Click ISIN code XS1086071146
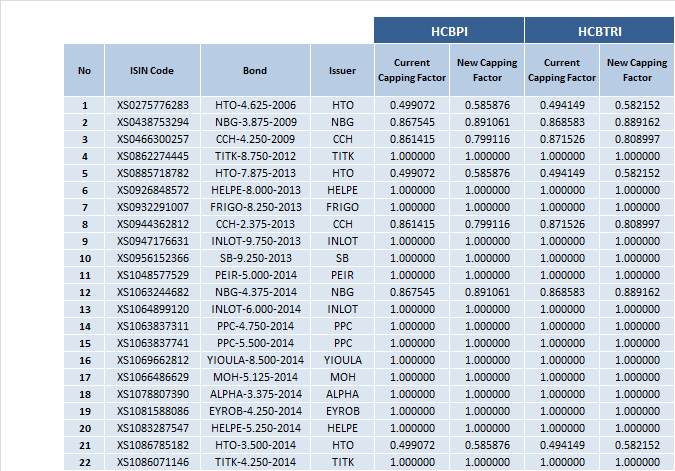The height and width of the screenshot is (471, 675). coord(152,462)
